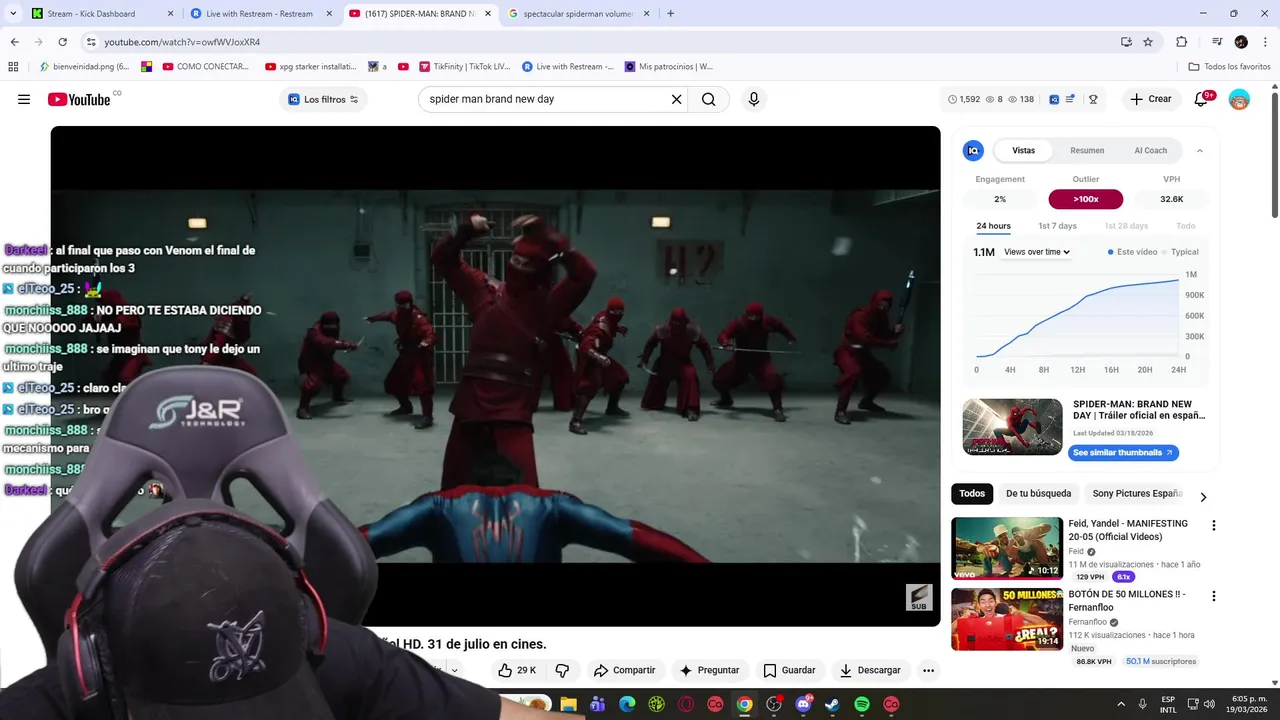The height and width of the screenshot is (720, 1280).
Task: Toggle the SUB subtitles badge on the video
Action: (919, 598)
